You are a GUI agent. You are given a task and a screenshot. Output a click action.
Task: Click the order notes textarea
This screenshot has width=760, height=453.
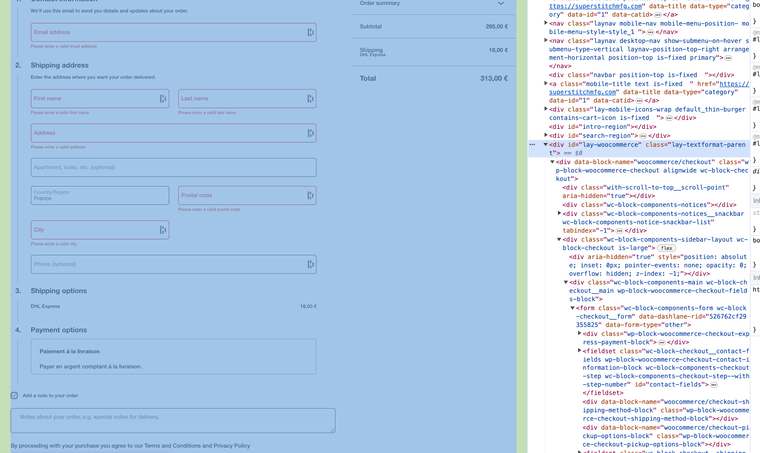click(173, 420)
